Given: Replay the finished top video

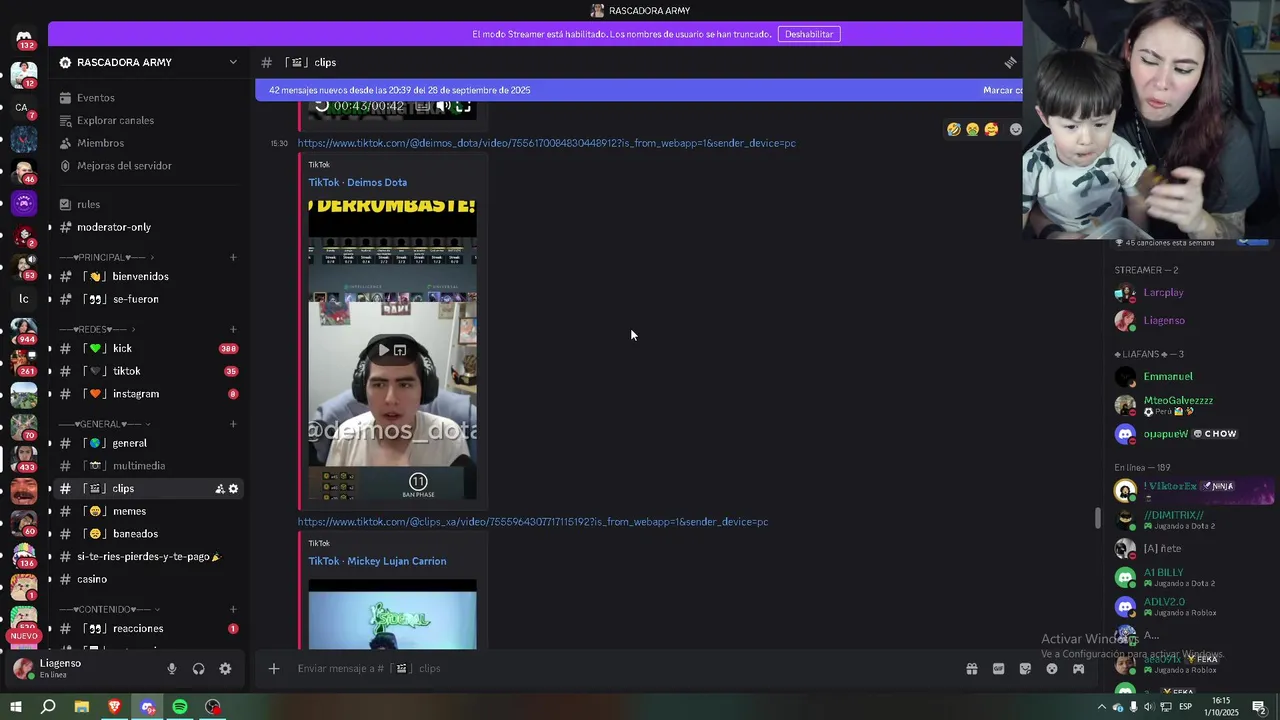Looking at the screenshot, I should pyautogui.click(x=321, y=106).
